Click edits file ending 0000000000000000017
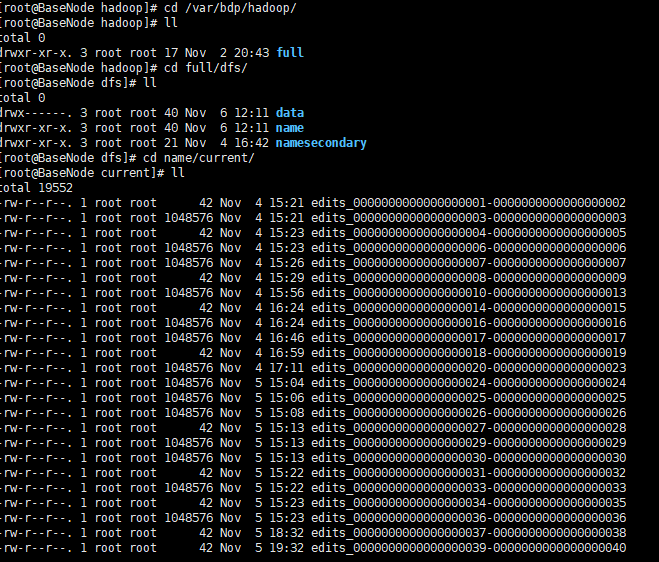This screenshot has height=562, width=659. coord(469,338)
